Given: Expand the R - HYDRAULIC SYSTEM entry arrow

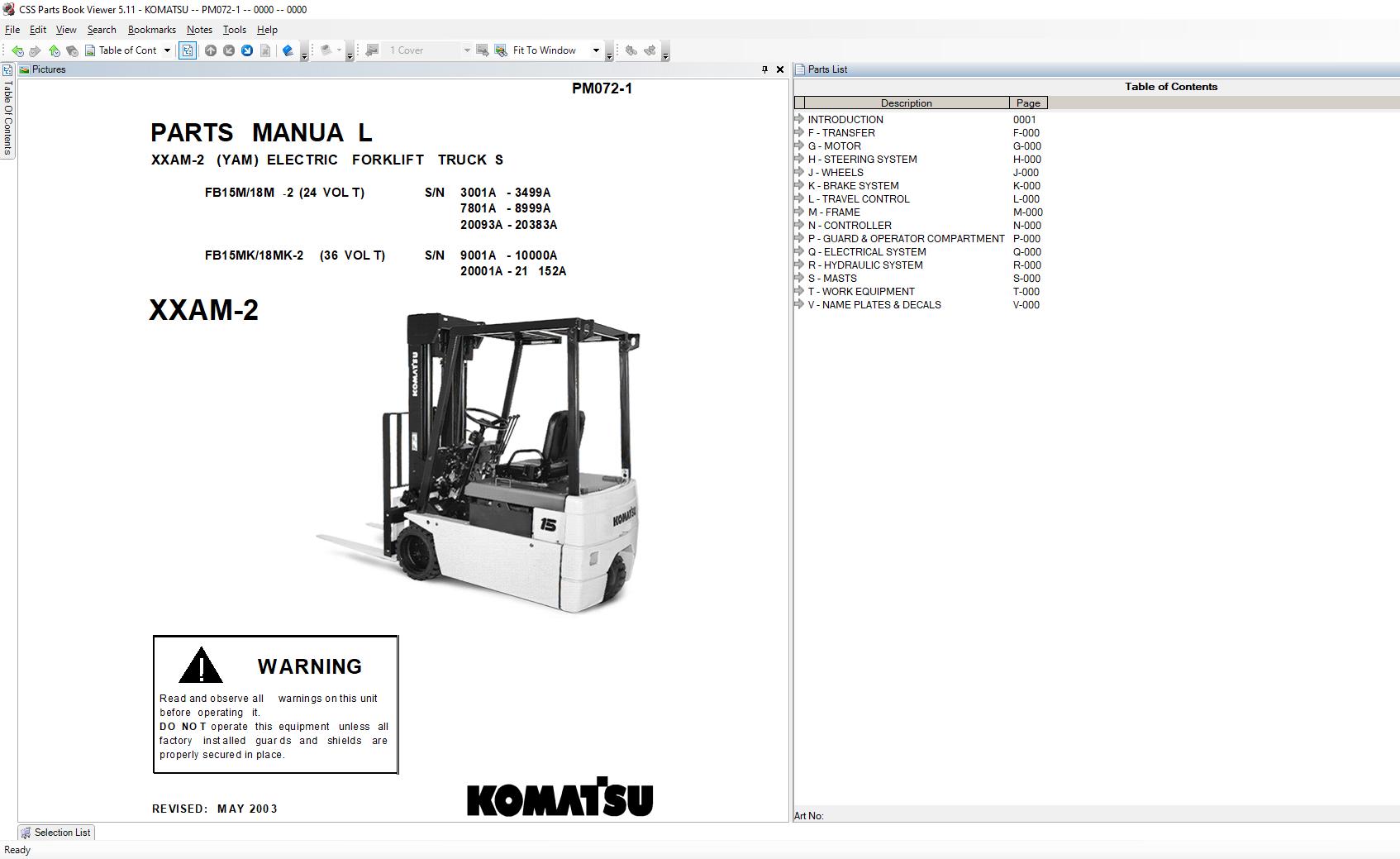Looking at the screenshot, I should (x=799, y=265).
